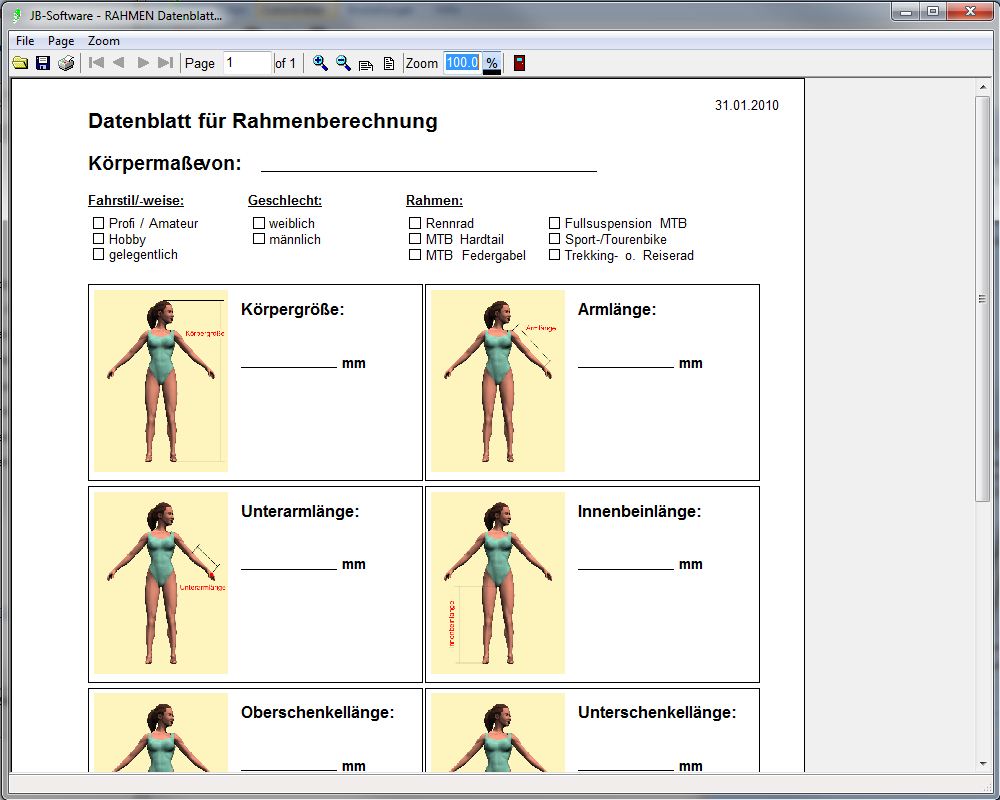1000x800 pixels.
Task: Save the report with the diskette icon
Action: tap(43, 63)
